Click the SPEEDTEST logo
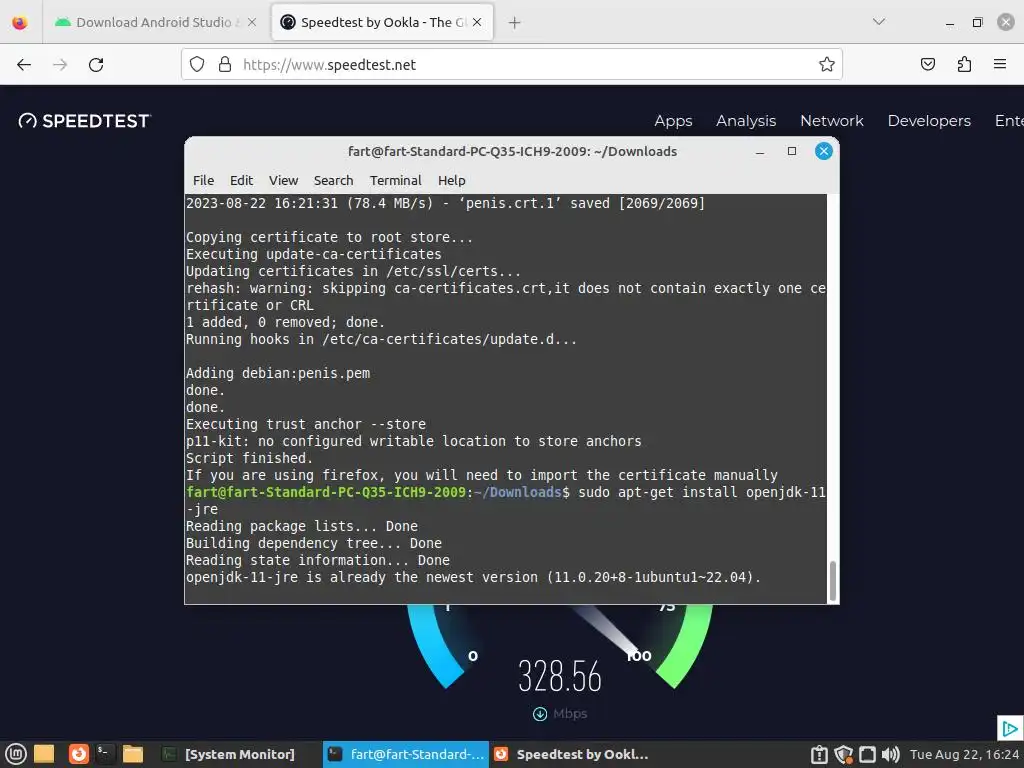Screen dimensions: 1024x768 click(x=84, y=121)
